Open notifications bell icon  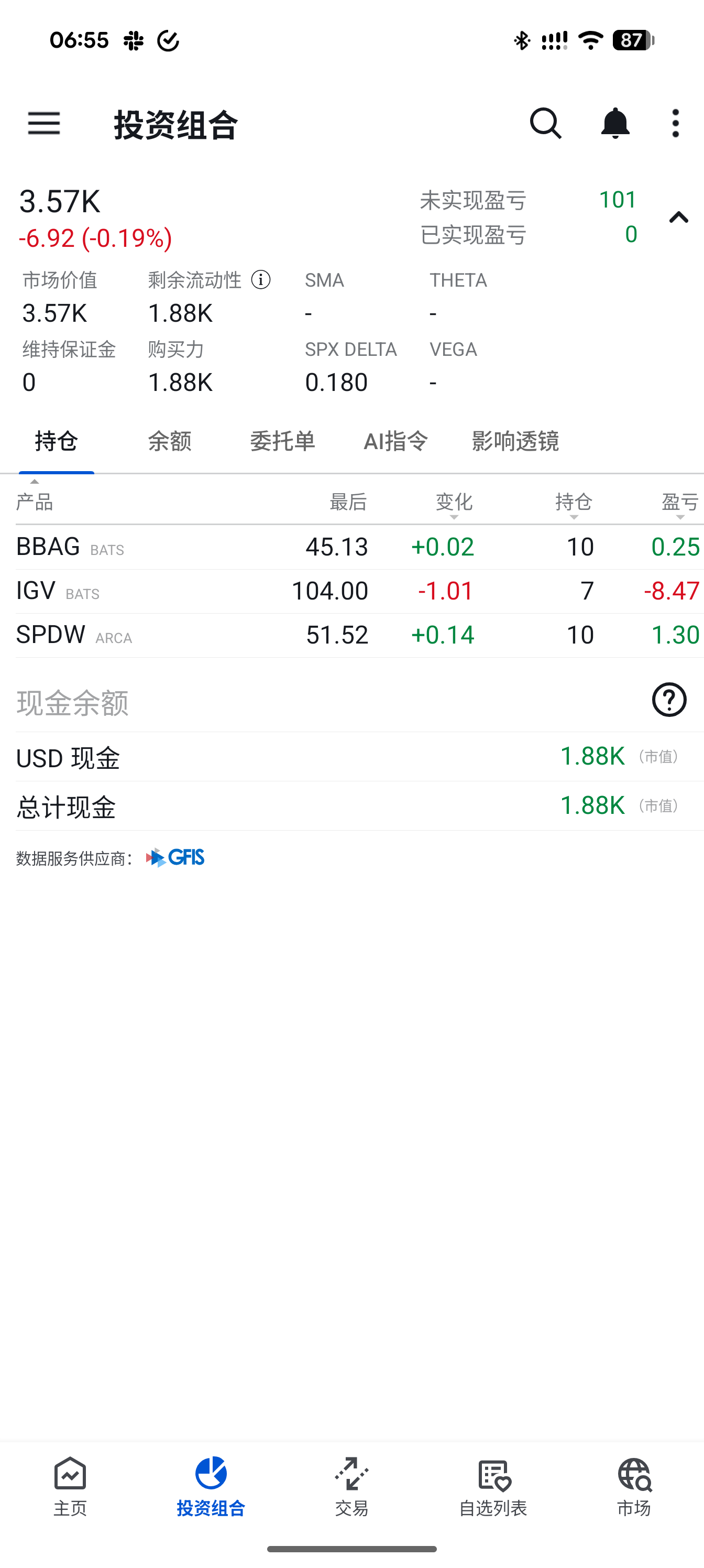pyautogui.click(x=615, y=124)
